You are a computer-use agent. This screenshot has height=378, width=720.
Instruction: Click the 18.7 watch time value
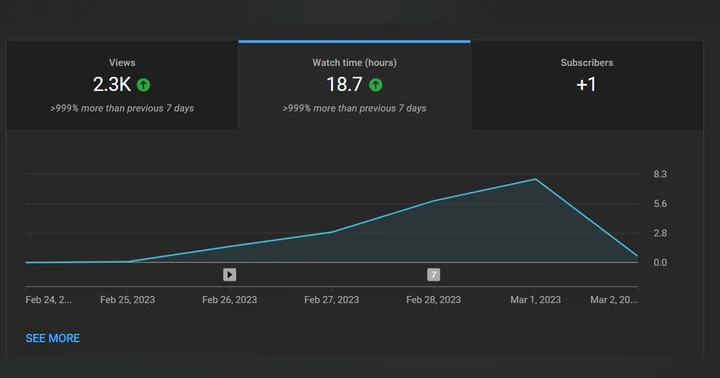click(x=344, y=85)
